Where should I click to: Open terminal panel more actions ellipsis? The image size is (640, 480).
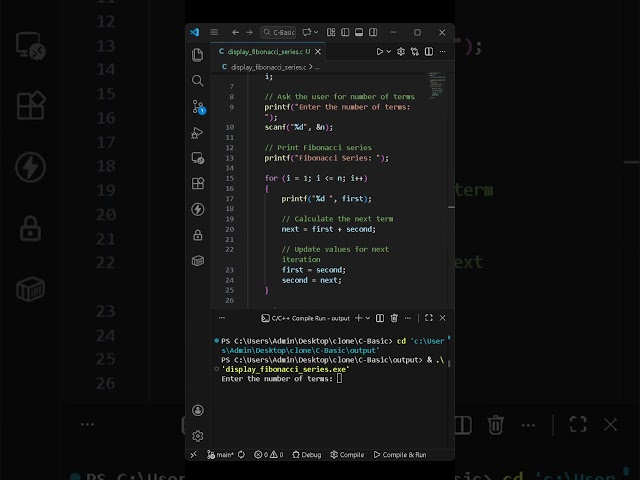pos(408,318)
